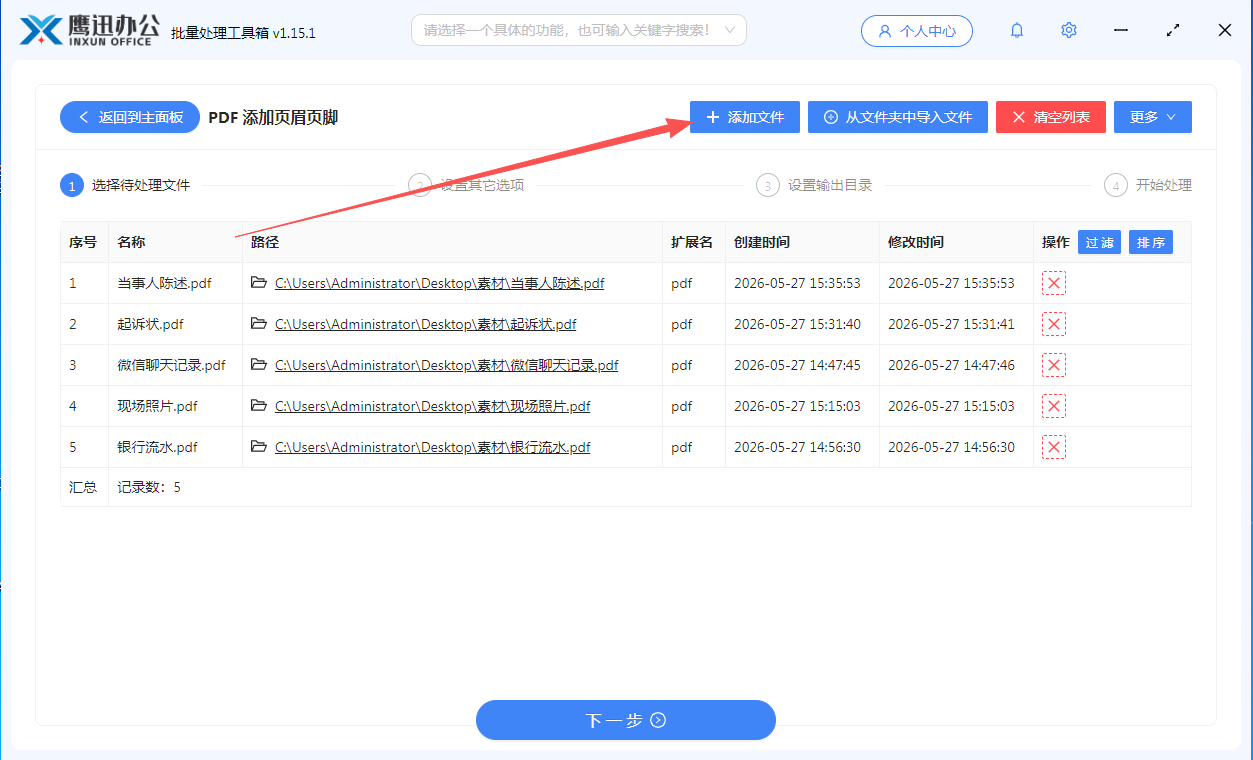Image resolution: width=1253 pixels, height=760 pixels.
Task: Click folder icon next to 微信聊天记录.pdf path
Action: pyautogui.click(x=259, y=365)
